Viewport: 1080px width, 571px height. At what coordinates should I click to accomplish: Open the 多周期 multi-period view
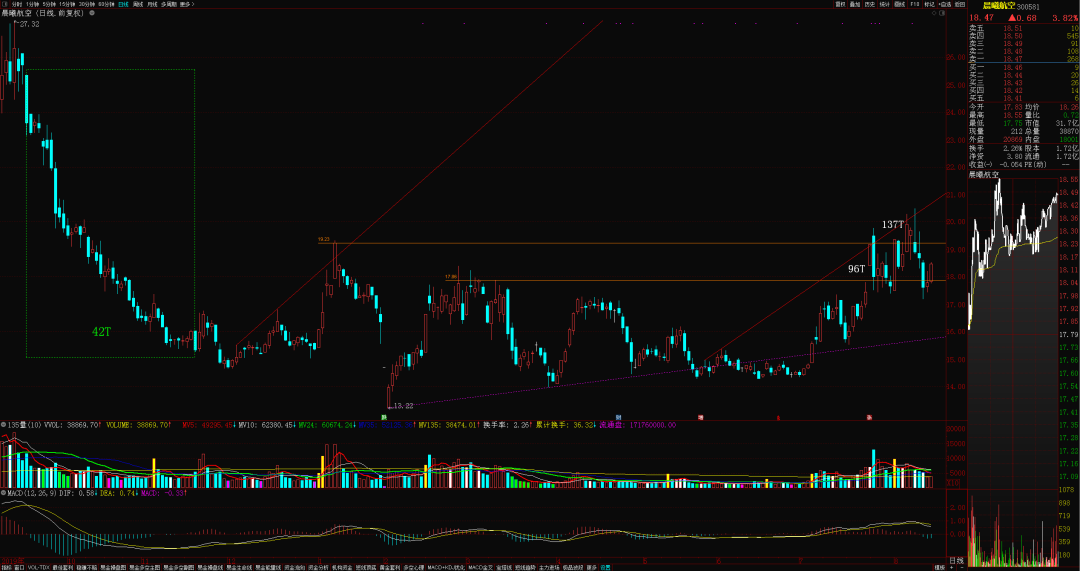coord(169,4)
